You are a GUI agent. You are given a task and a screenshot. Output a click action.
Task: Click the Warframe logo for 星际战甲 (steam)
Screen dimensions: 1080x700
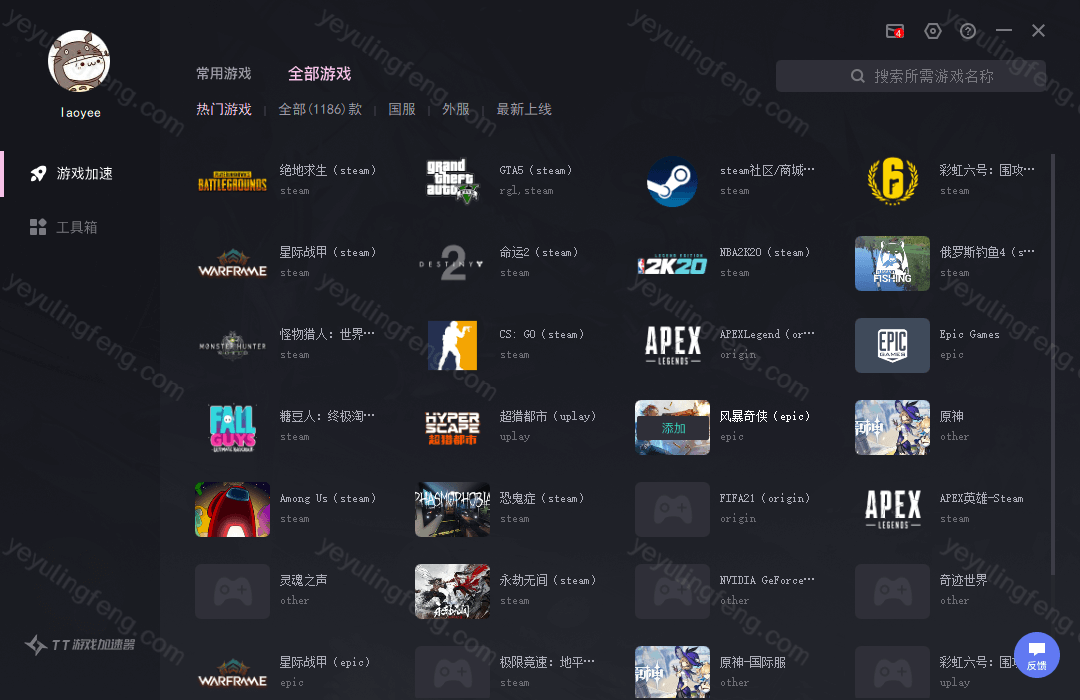[232, 263]
